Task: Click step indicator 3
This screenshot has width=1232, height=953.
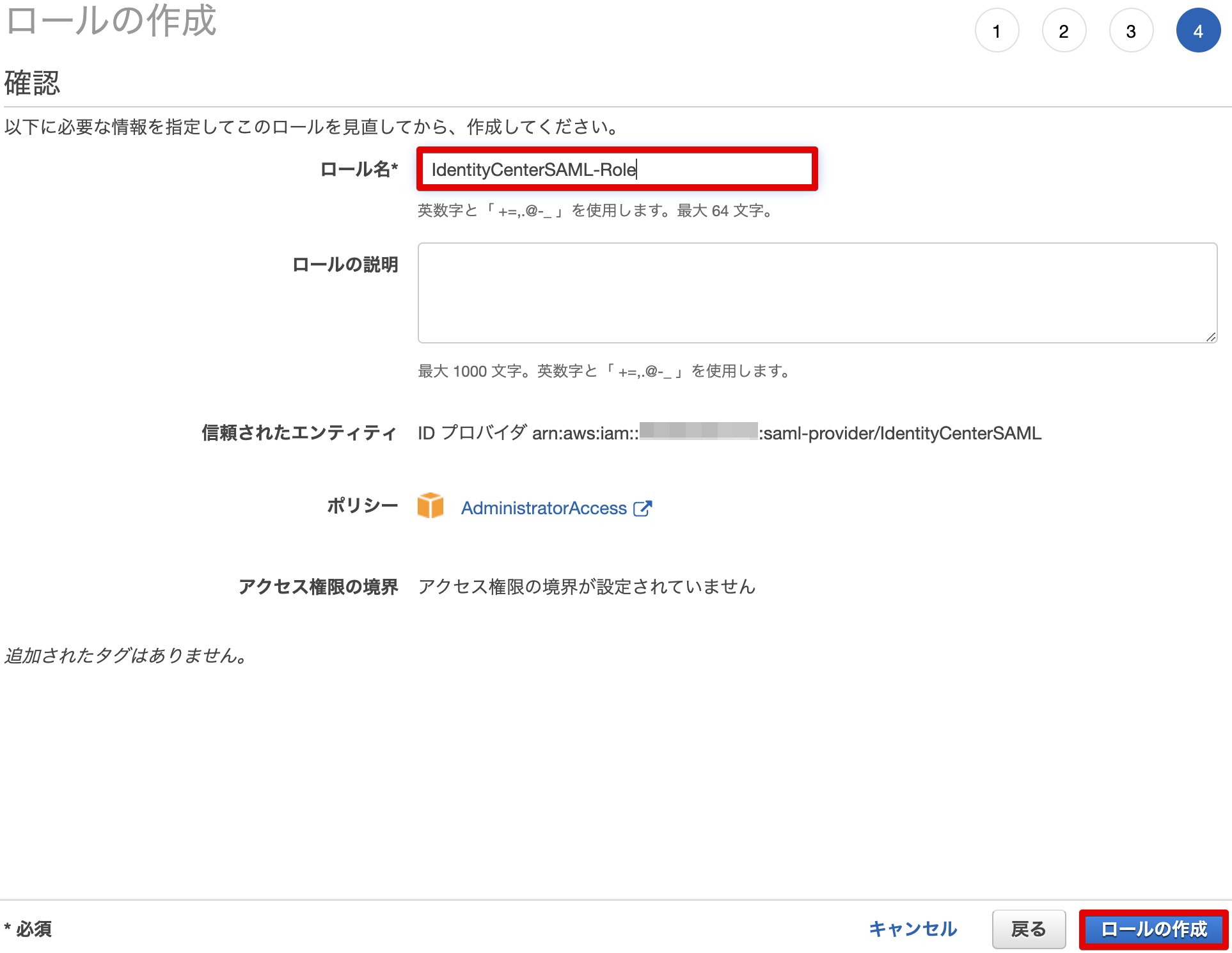Action: (1130, 30)
